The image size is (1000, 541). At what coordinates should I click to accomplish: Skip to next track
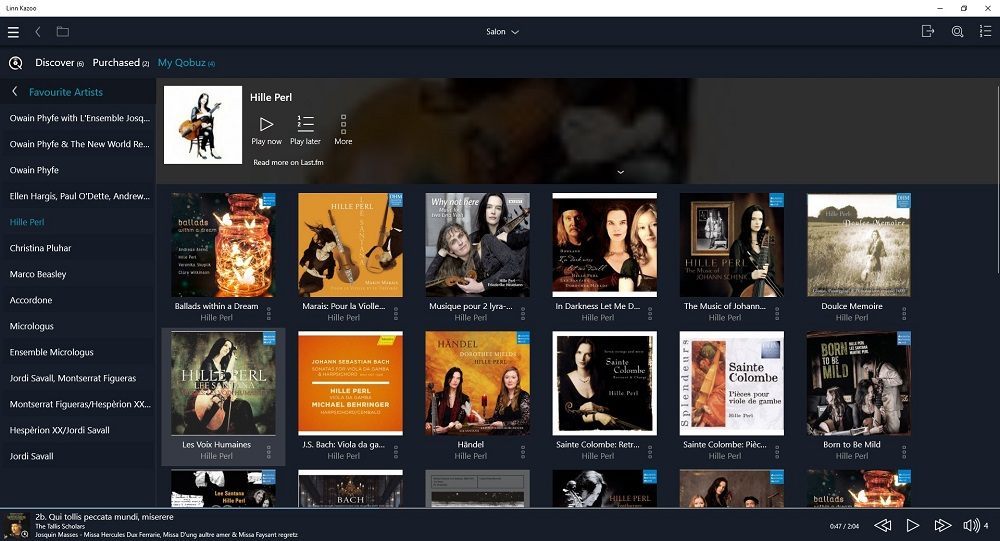point(943,525)
